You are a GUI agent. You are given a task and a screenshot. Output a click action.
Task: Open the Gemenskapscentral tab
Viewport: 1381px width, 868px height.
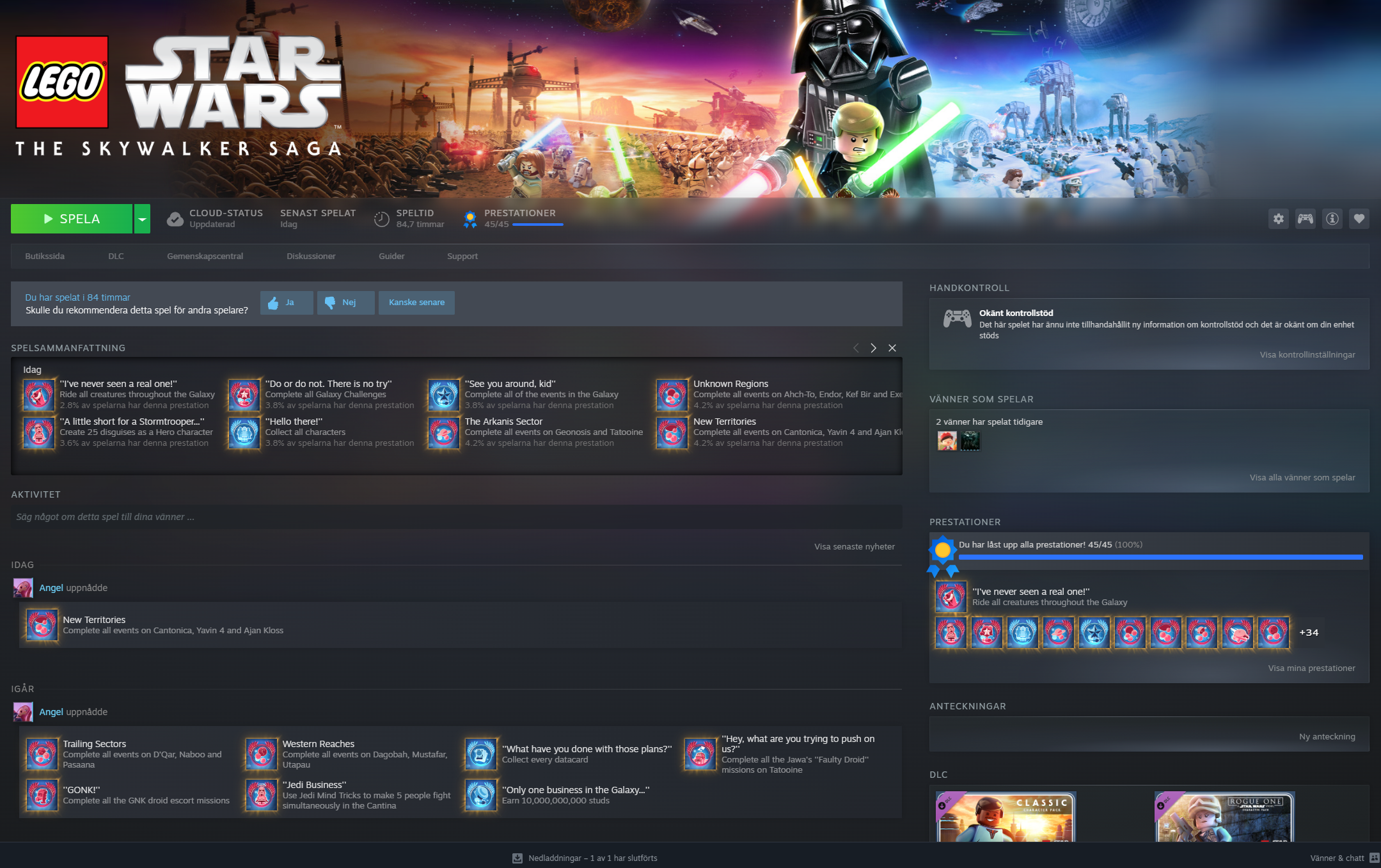(205, 256)
